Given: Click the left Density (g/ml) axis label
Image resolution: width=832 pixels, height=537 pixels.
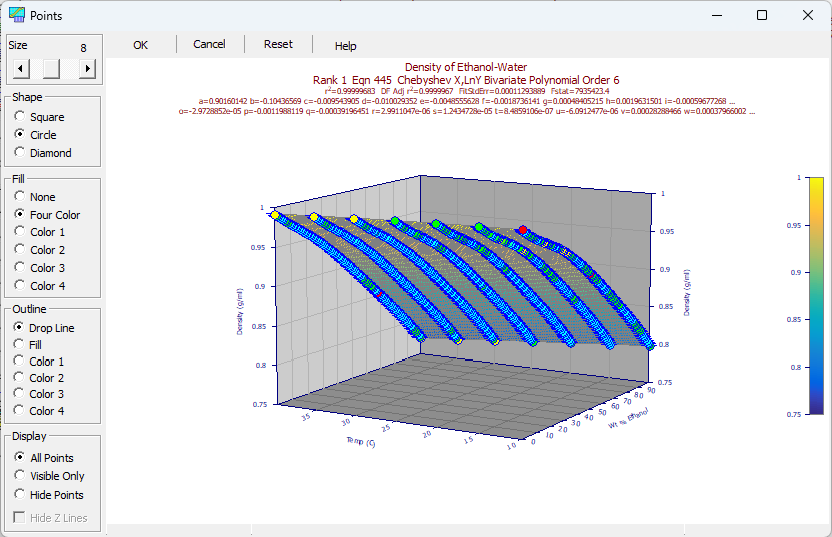Looking at the screenshot, I should 240,311.
